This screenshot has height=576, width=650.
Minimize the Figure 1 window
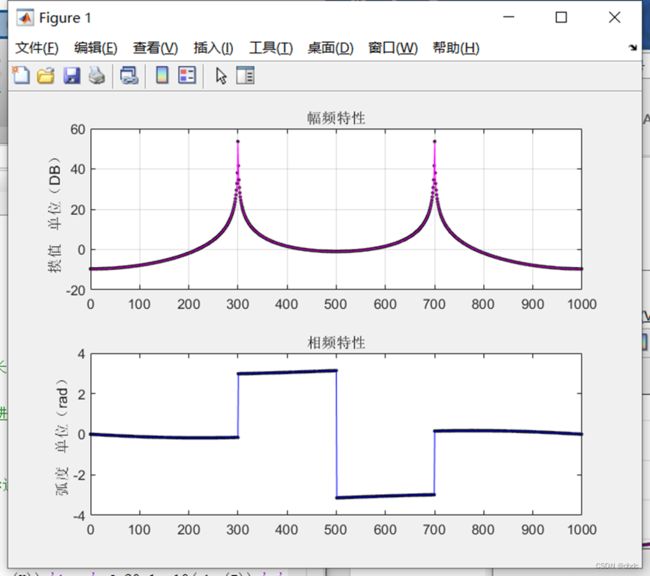pyautogui.click(x=509, y=17)
